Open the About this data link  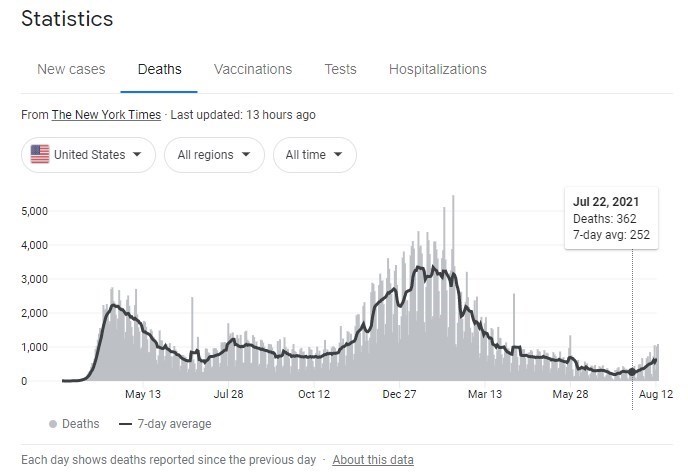(373, 460)
